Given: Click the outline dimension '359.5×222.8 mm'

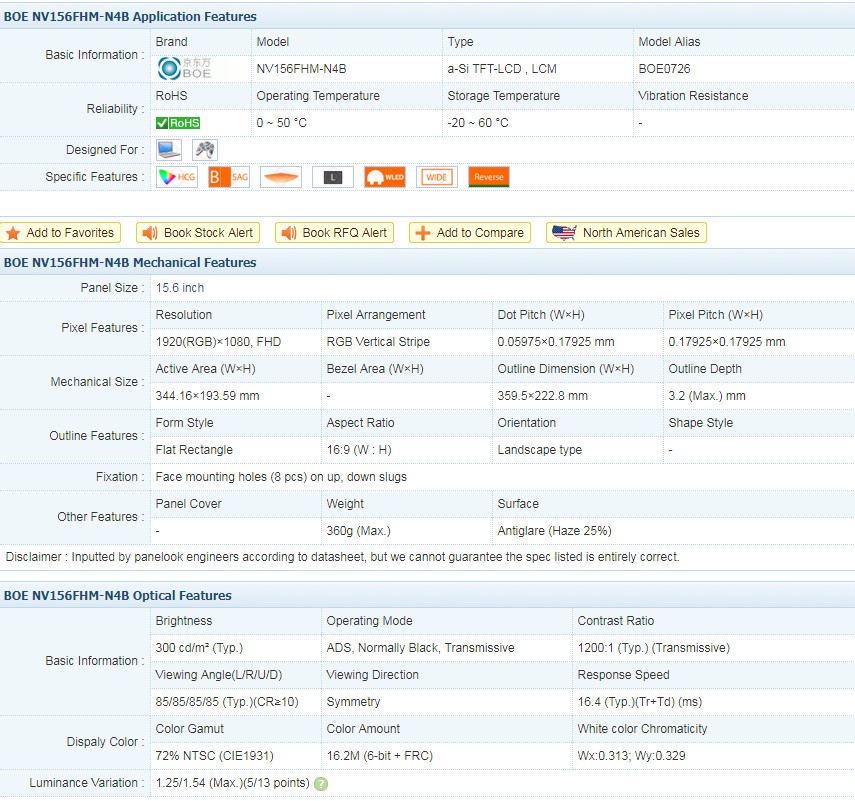Looking at the screenshot, I should 543,396.
